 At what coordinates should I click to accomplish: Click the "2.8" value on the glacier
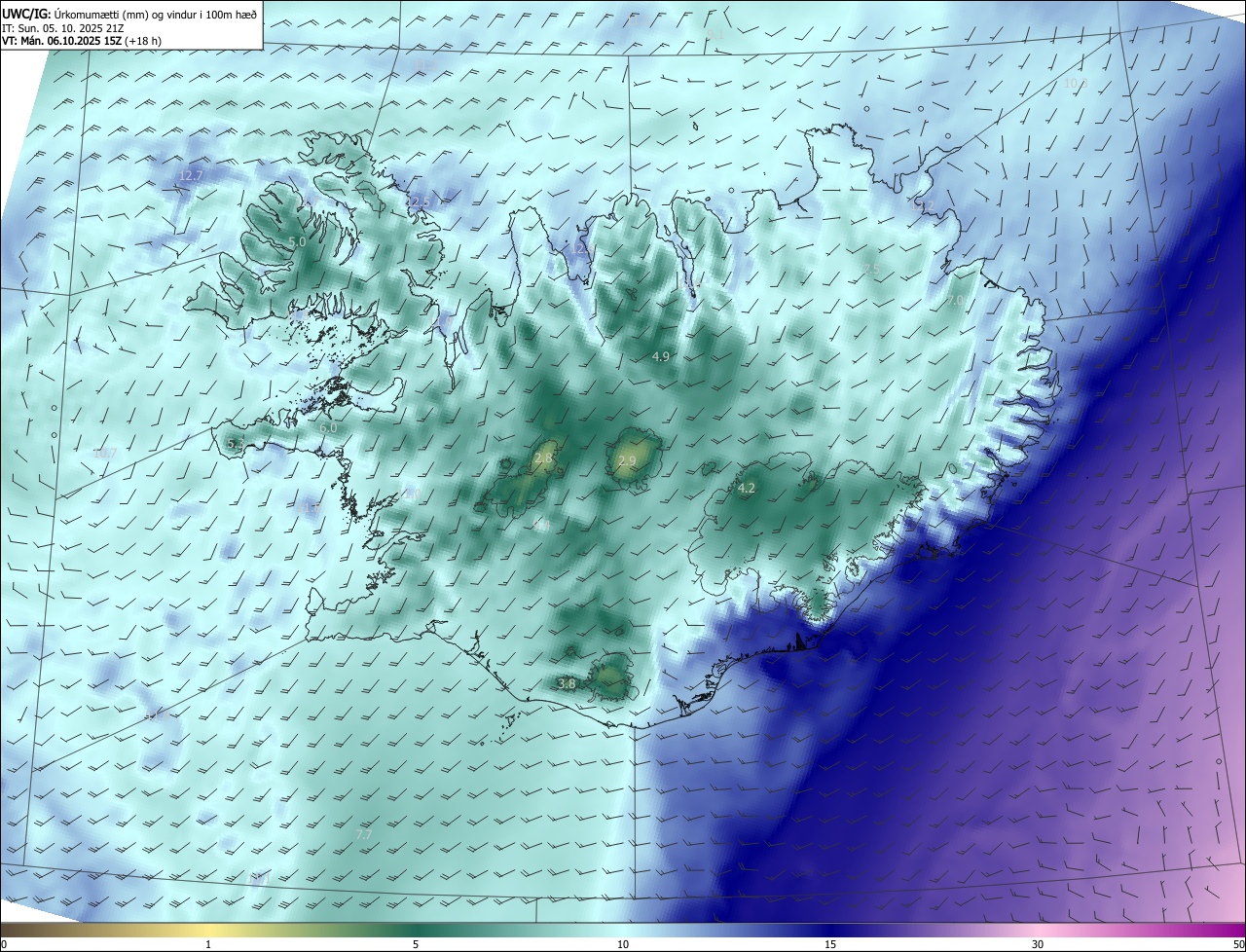[x=544, y=458]
